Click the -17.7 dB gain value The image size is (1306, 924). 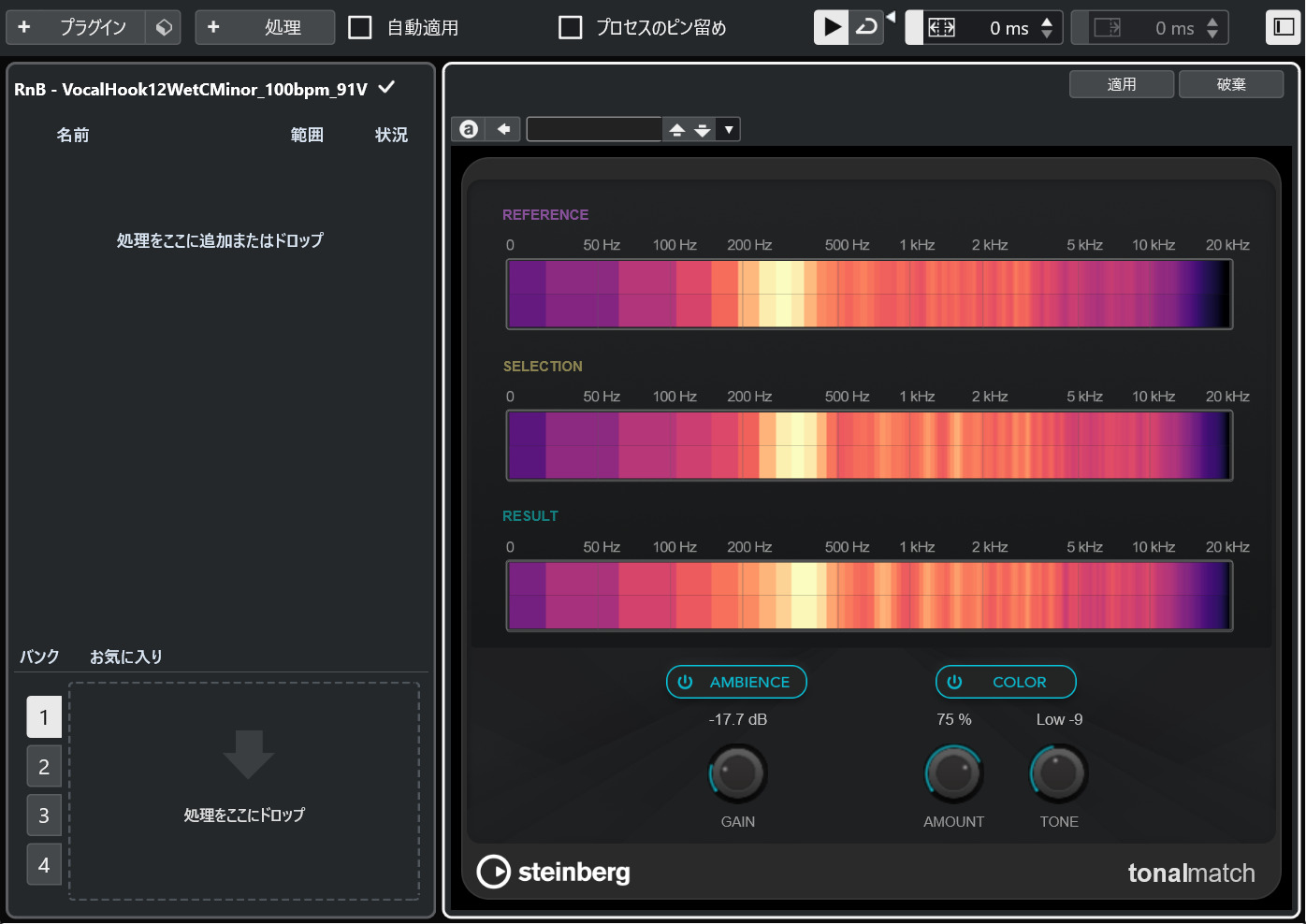point(738,719)
